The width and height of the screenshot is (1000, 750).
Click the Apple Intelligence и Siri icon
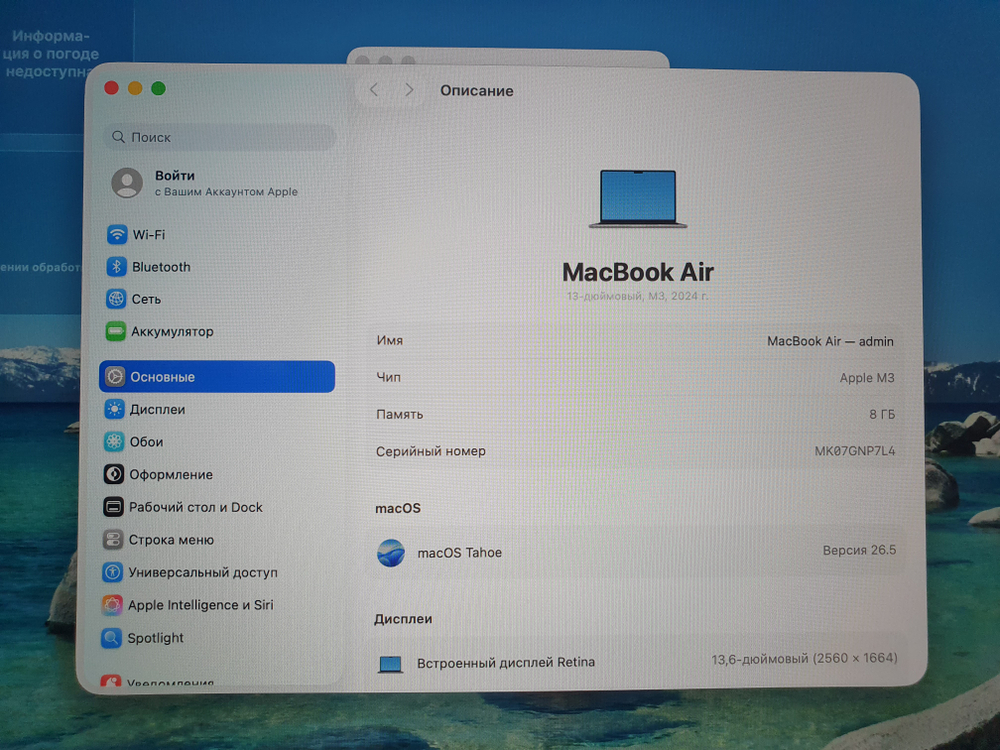[112, 605]
